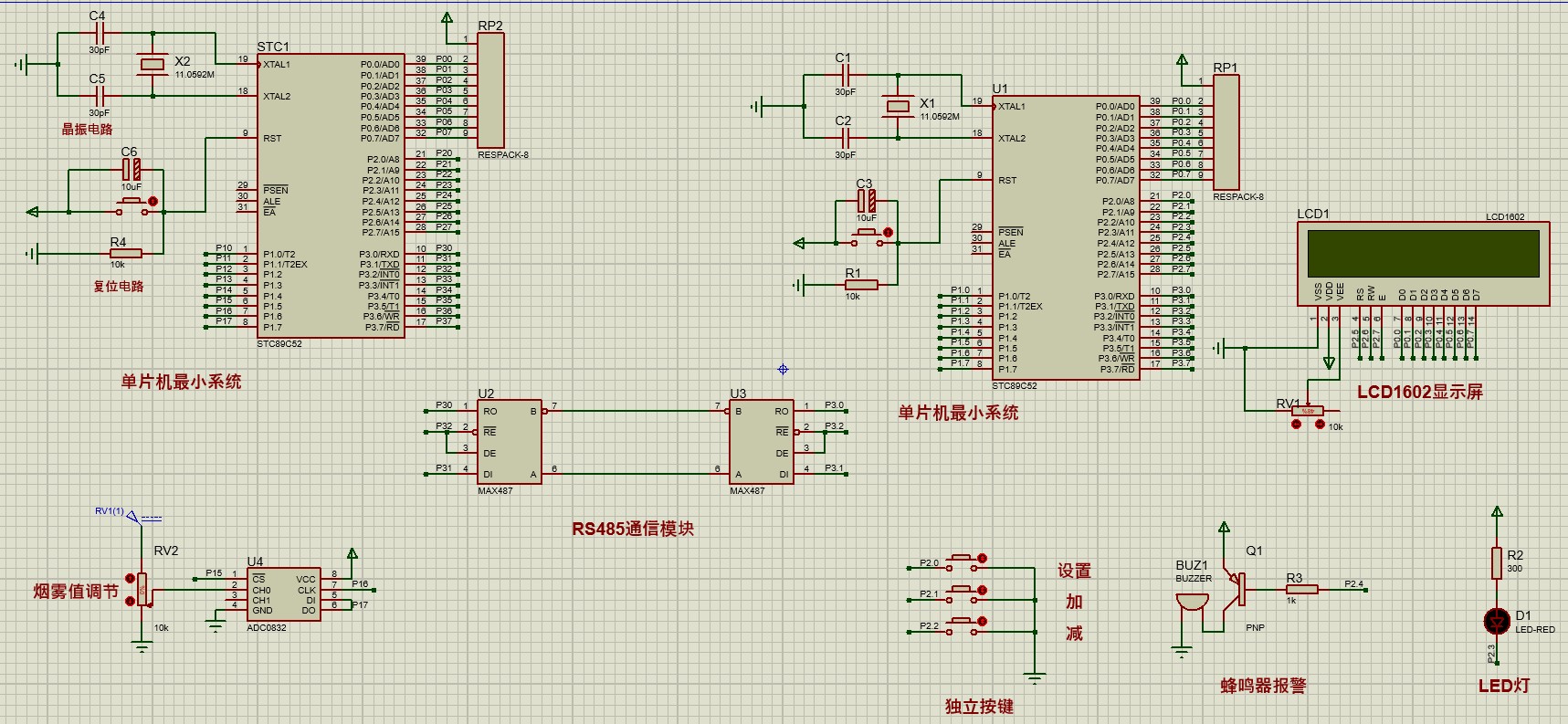Select the C6 10uF capacitor
The image size is (1568, 724).
point(132,169)
